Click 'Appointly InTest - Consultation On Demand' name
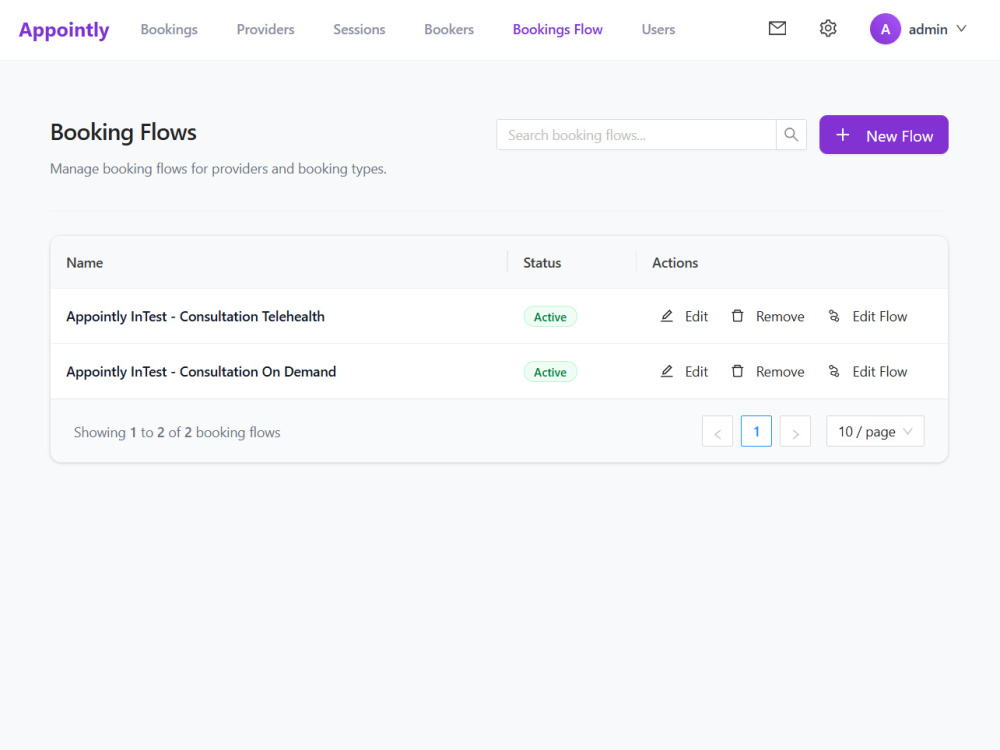The width and height of the screenshot is (1000, 750). tap(201, 371)
